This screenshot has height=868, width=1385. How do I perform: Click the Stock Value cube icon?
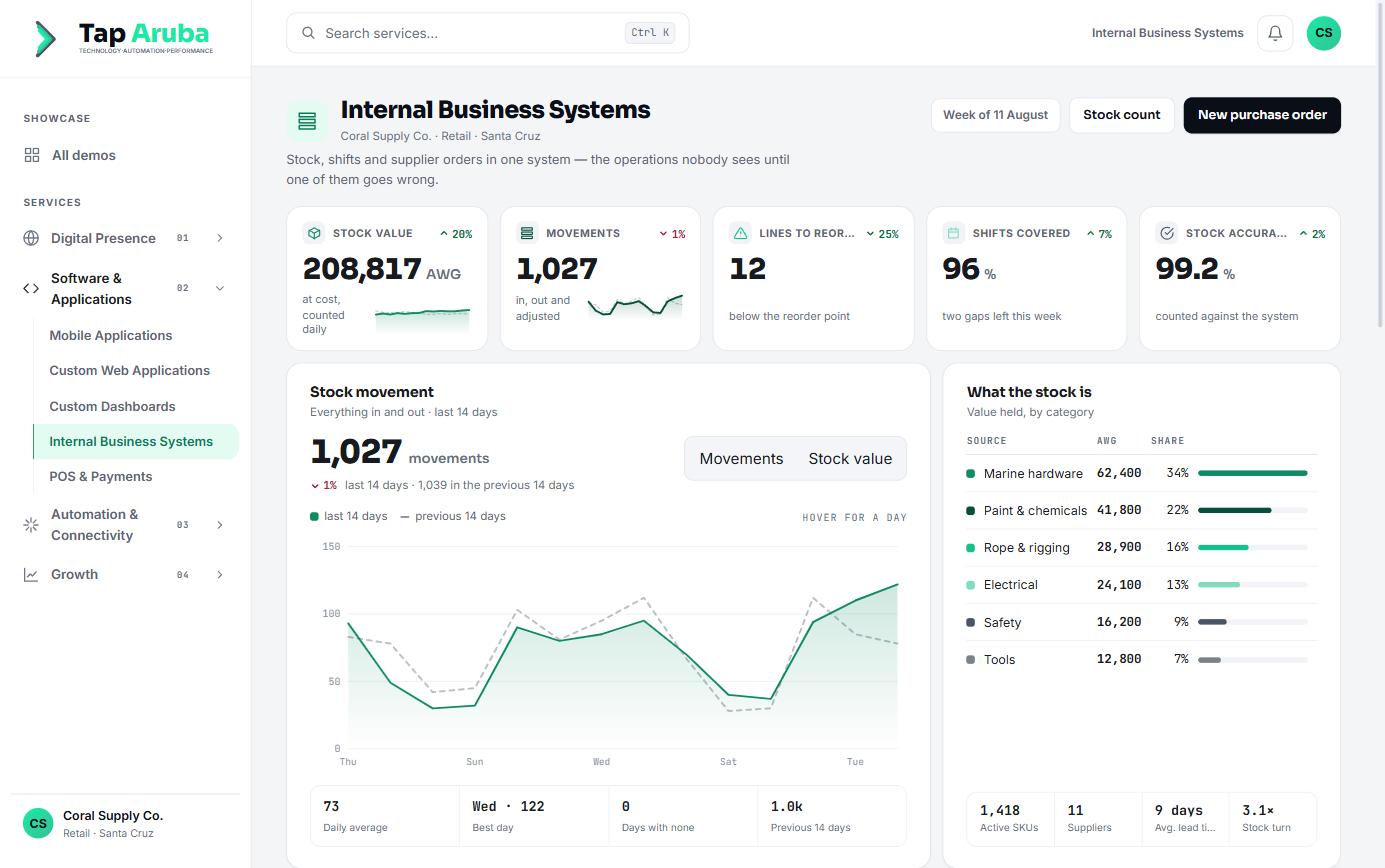[x=314, y=233]
